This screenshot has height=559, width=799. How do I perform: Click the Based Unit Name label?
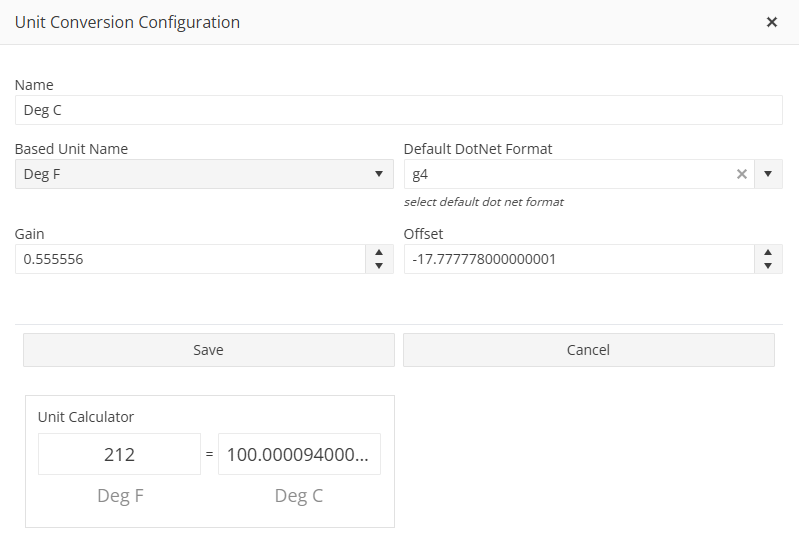tap(71, 149)
